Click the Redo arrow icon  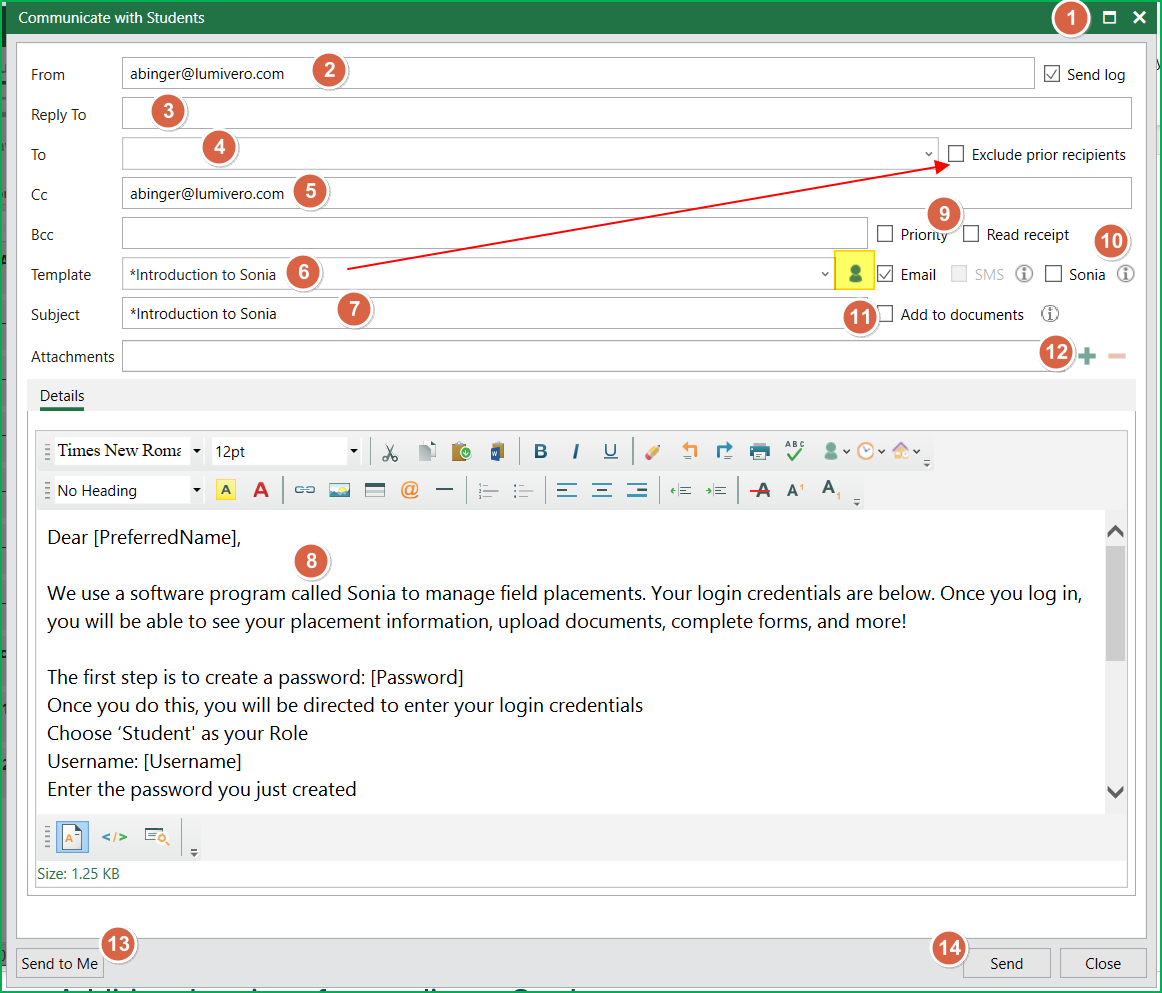[x=724, y=451]
